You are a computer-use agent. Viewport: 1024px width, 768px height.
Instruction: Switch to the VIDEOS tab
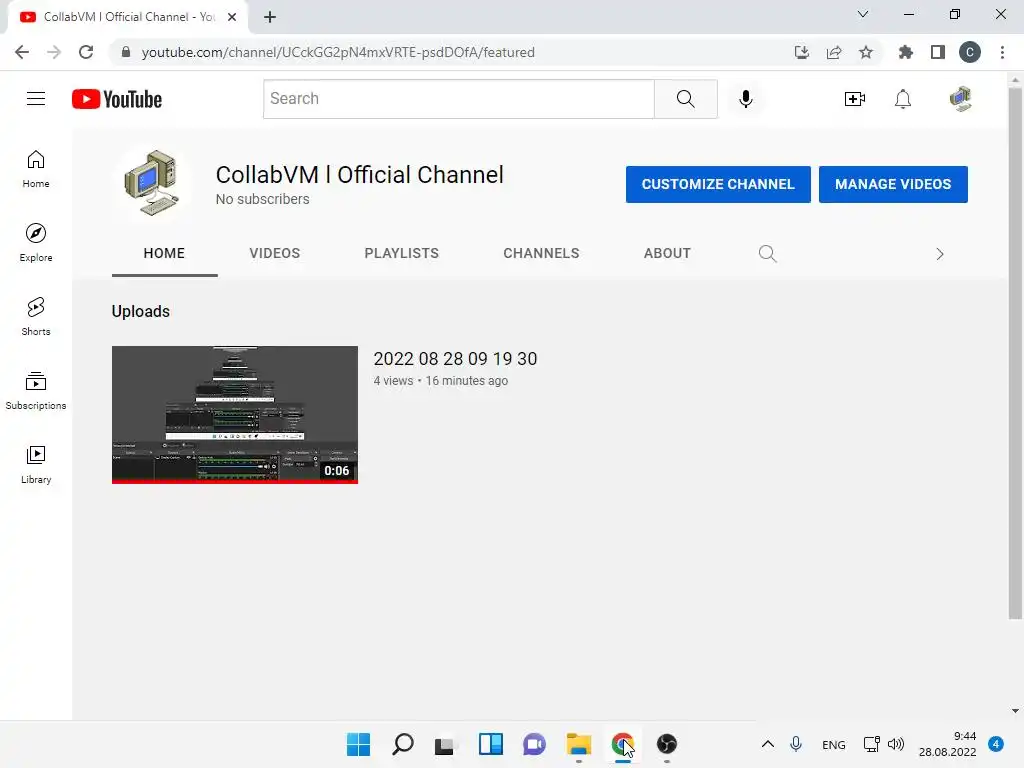[x=274, y=253]
